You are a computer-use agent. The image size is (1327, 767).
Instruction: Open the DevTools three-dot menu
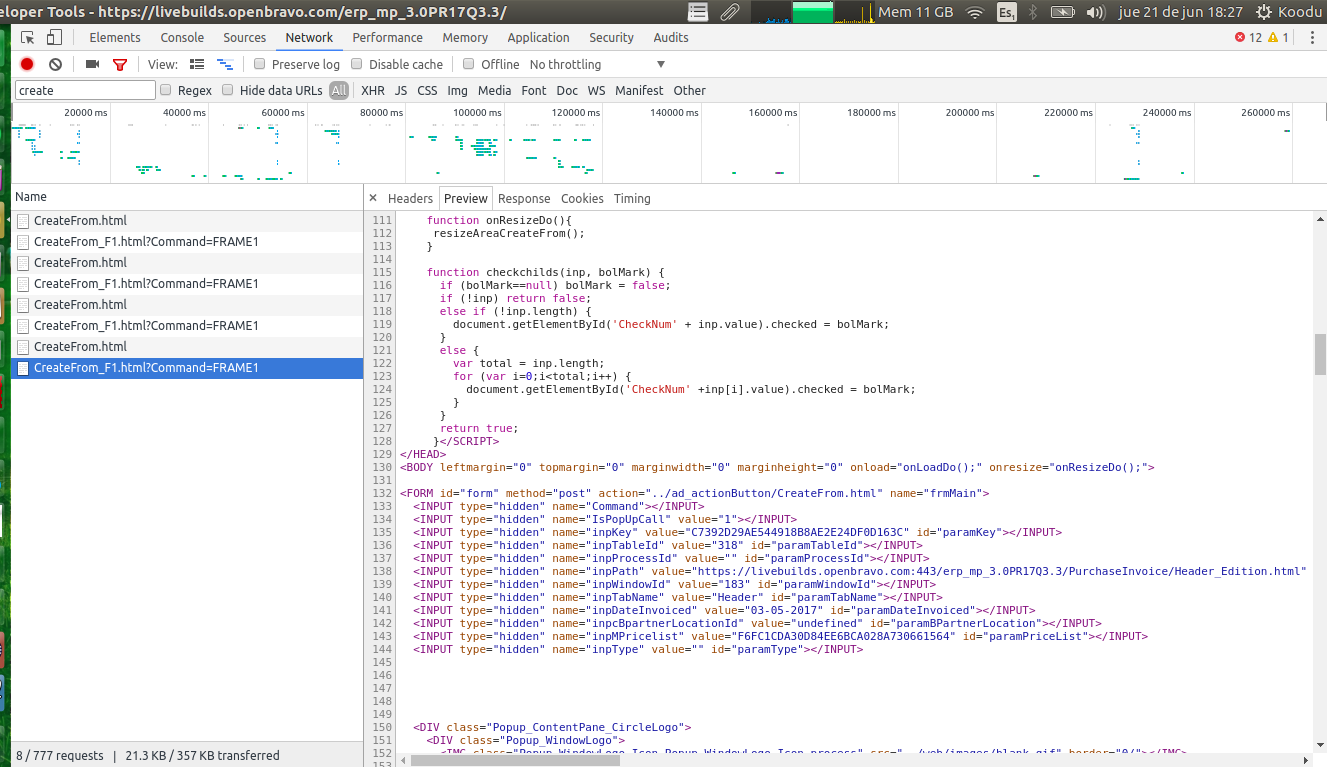[x=1311, y=38]
